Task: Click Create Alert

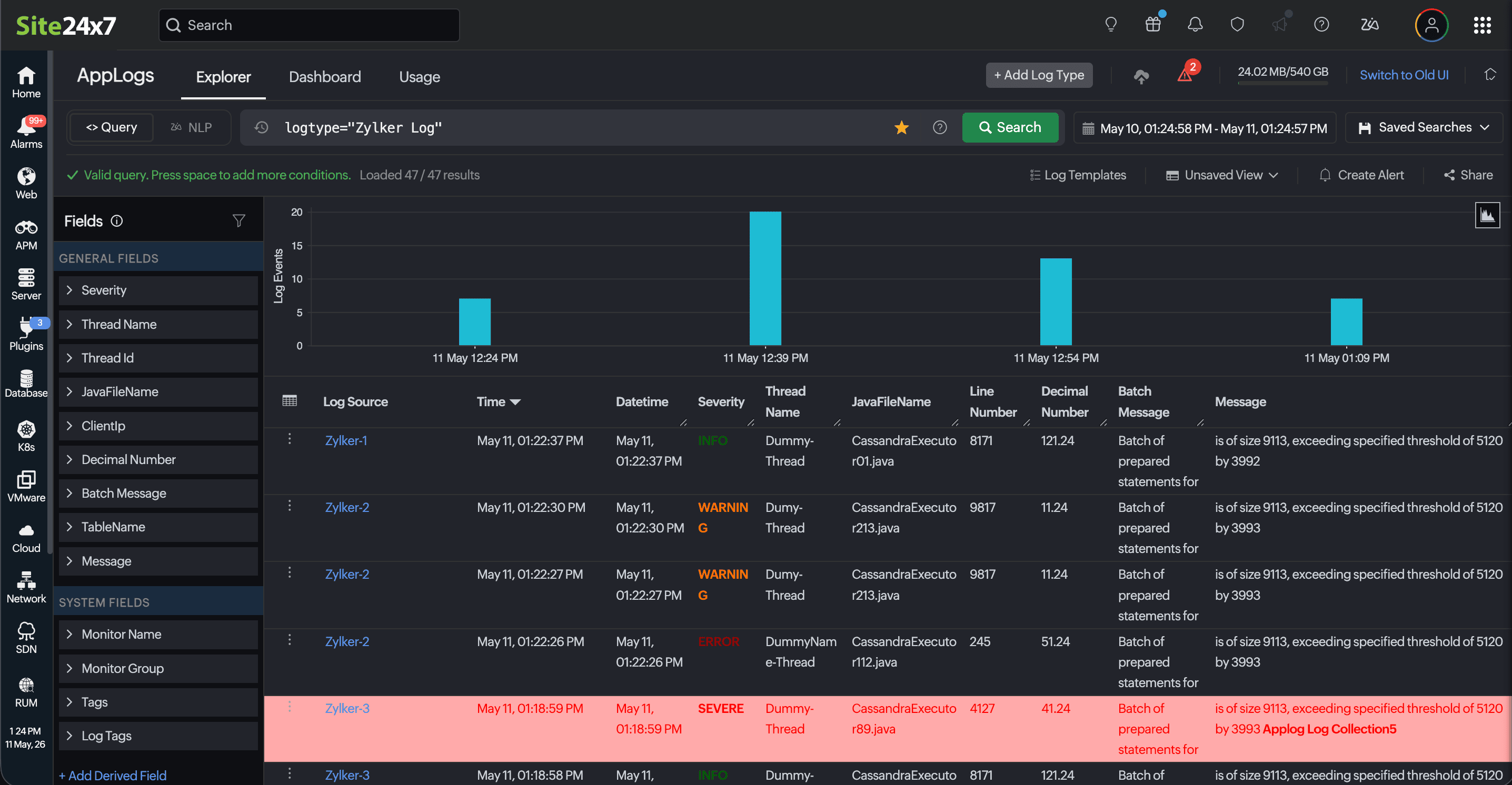Action: (x=1361, y=175)
